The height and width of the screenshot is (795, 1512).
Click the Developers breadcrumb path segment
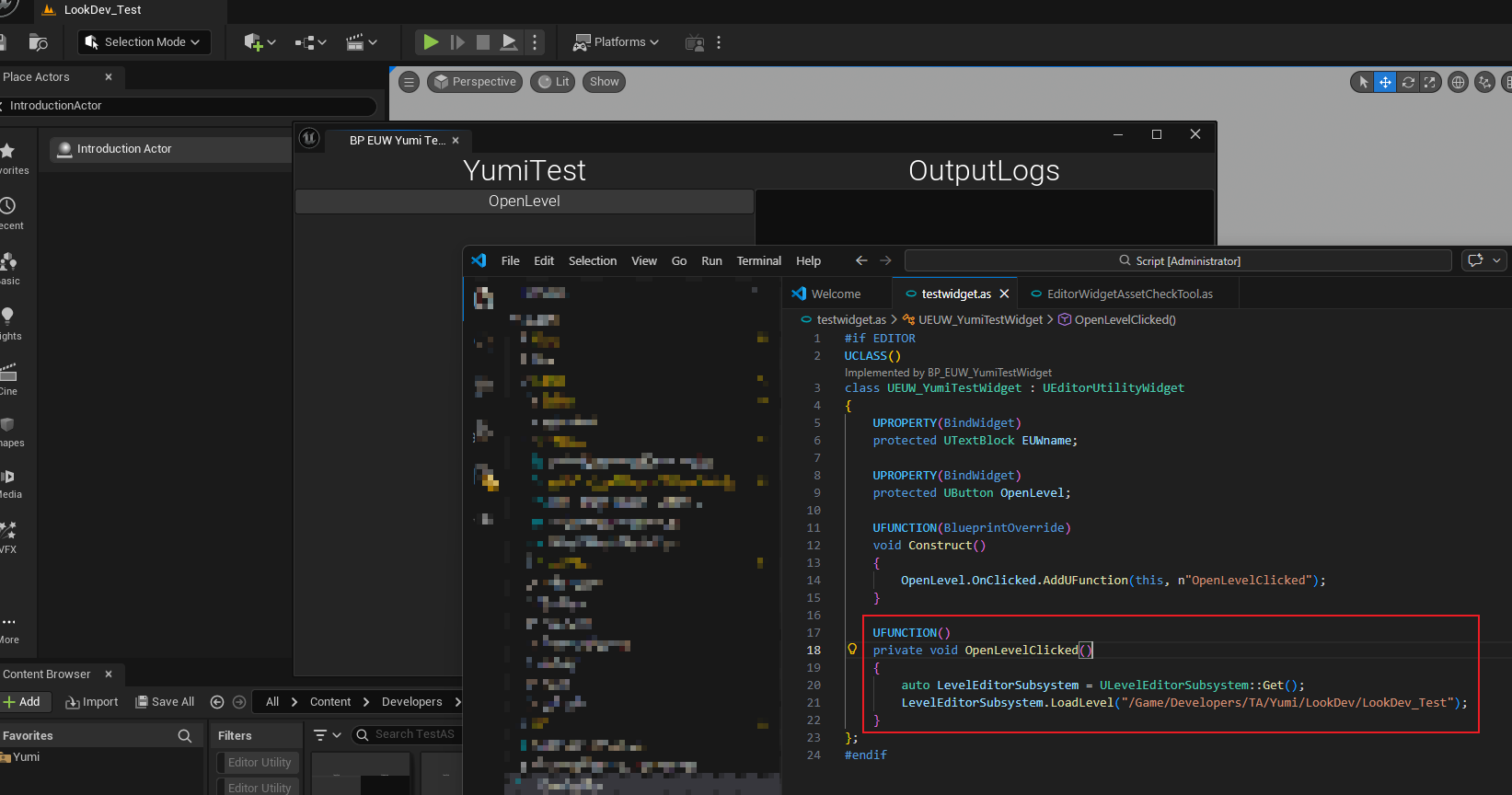coord(411,702)
